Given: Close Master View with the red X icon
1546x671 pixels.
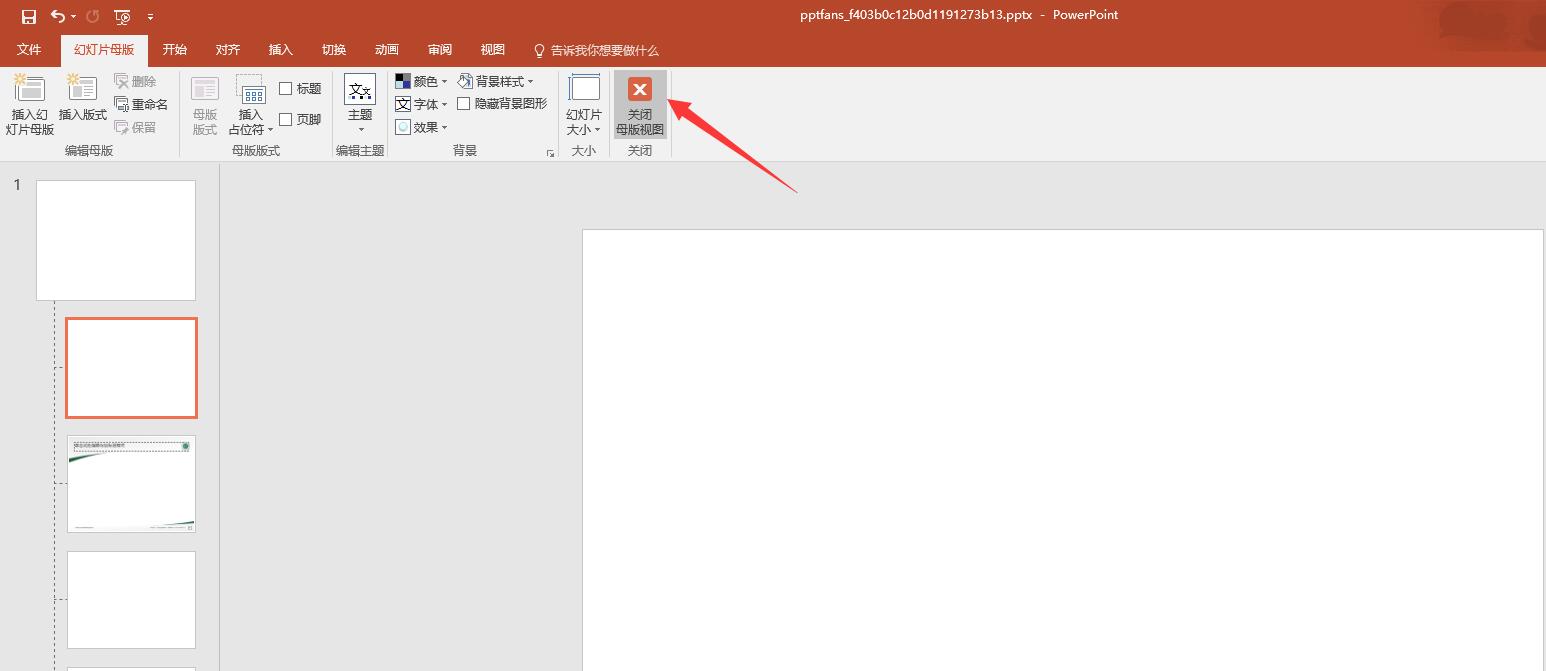Looking at the screenshot, I should point(640,90).
